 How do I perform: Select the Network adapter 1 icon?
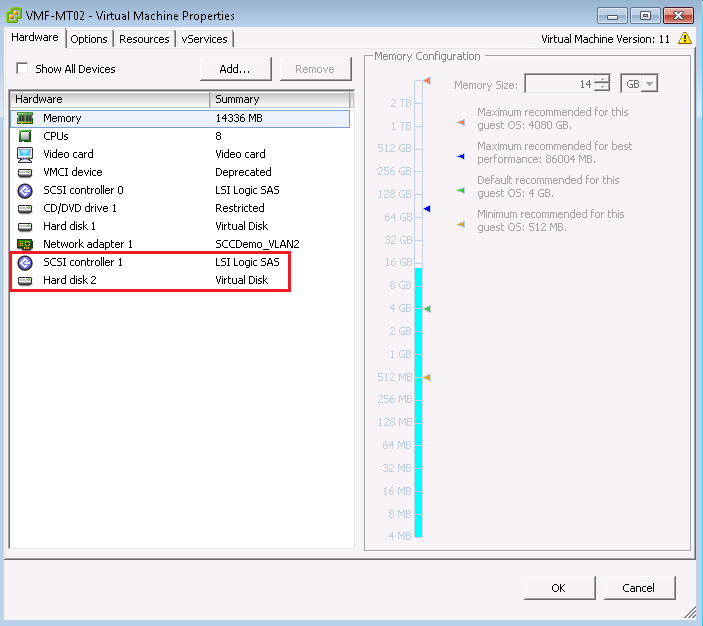pyautogui.click(x=25, y=244)
